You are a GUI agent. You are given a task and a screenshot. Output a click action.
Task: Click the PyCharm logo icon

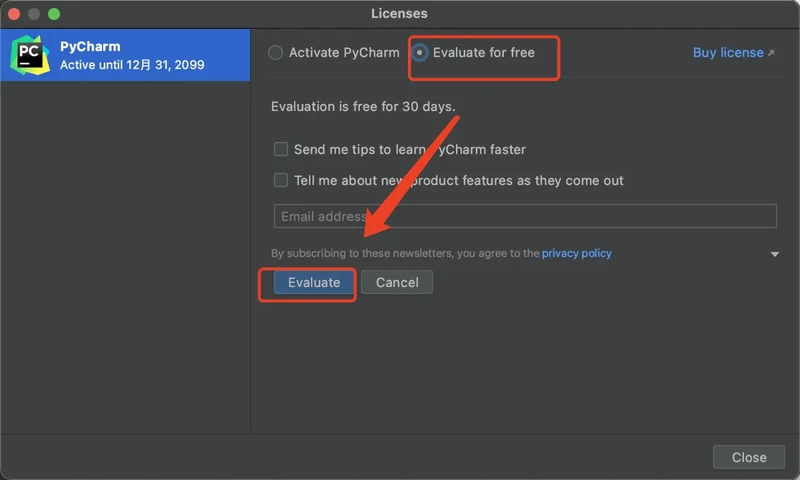click(x=30, y=55)
